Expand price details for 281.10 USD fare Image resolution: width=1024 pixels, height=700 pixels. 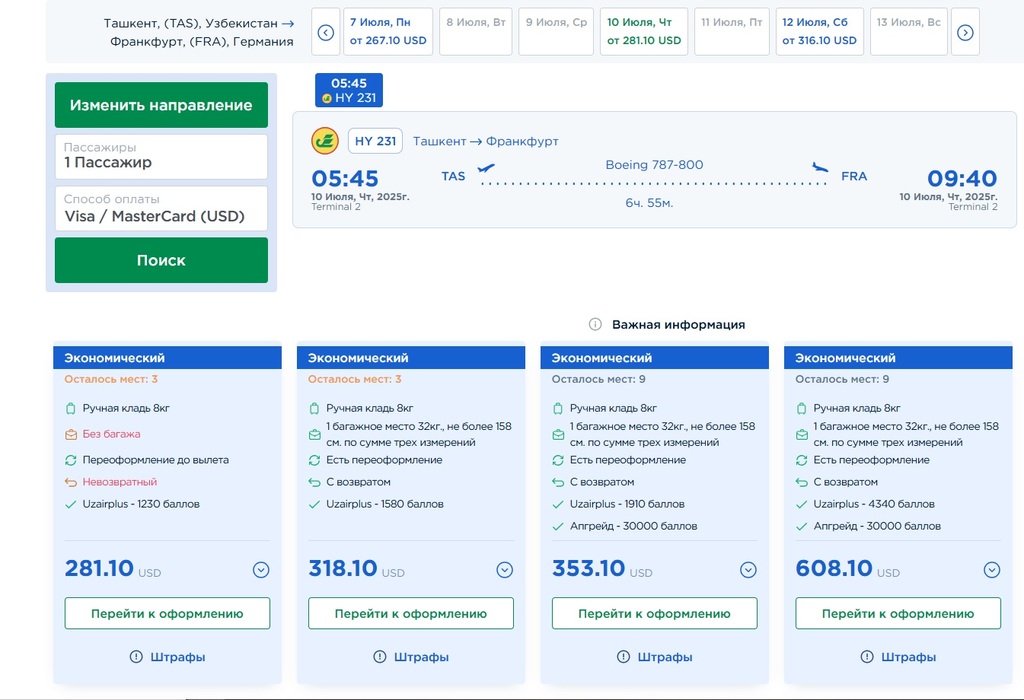[x=261, y=570]
